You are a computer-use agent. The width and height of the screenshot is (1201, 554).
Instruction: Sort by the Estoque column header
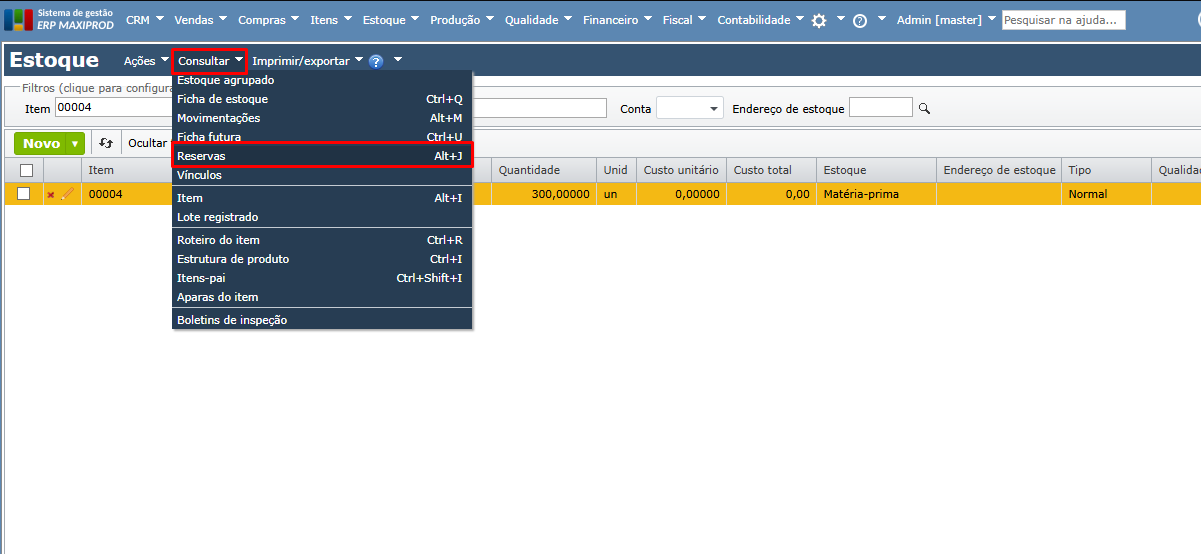[876, 170]
